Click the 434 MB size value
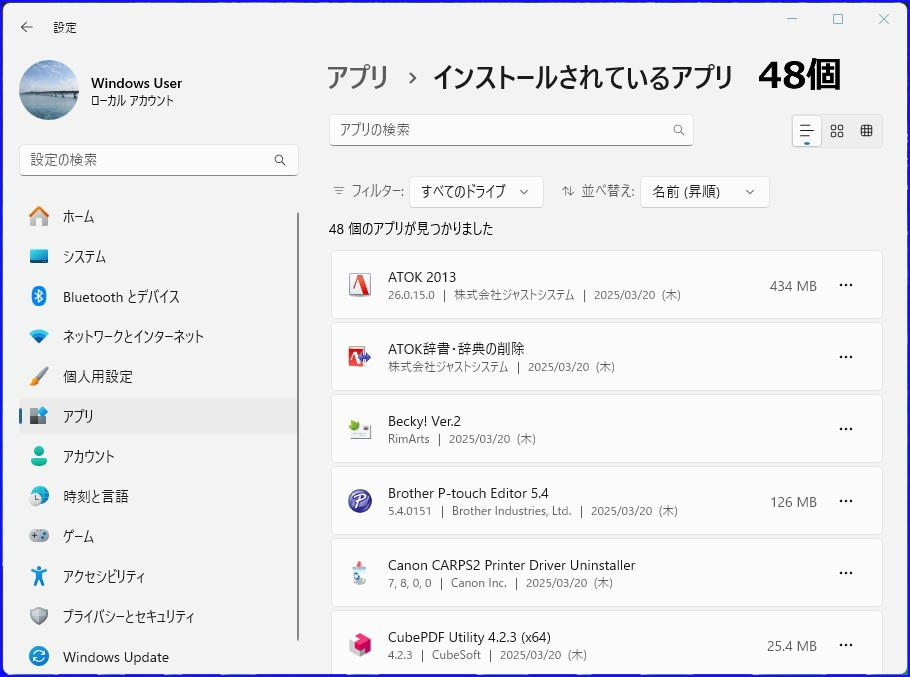This screenshot has width=910, height=677. pos(793,286)
